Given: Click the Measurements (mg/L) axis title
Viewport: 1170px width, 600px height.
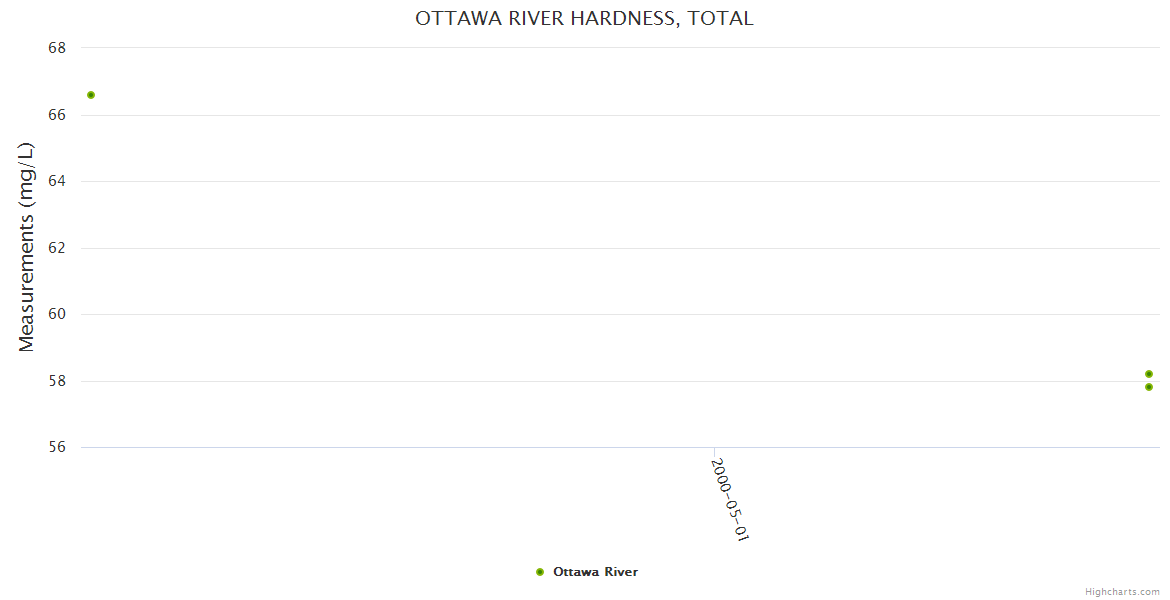Looking at the screenshot, I should click(x=27, y=247).
